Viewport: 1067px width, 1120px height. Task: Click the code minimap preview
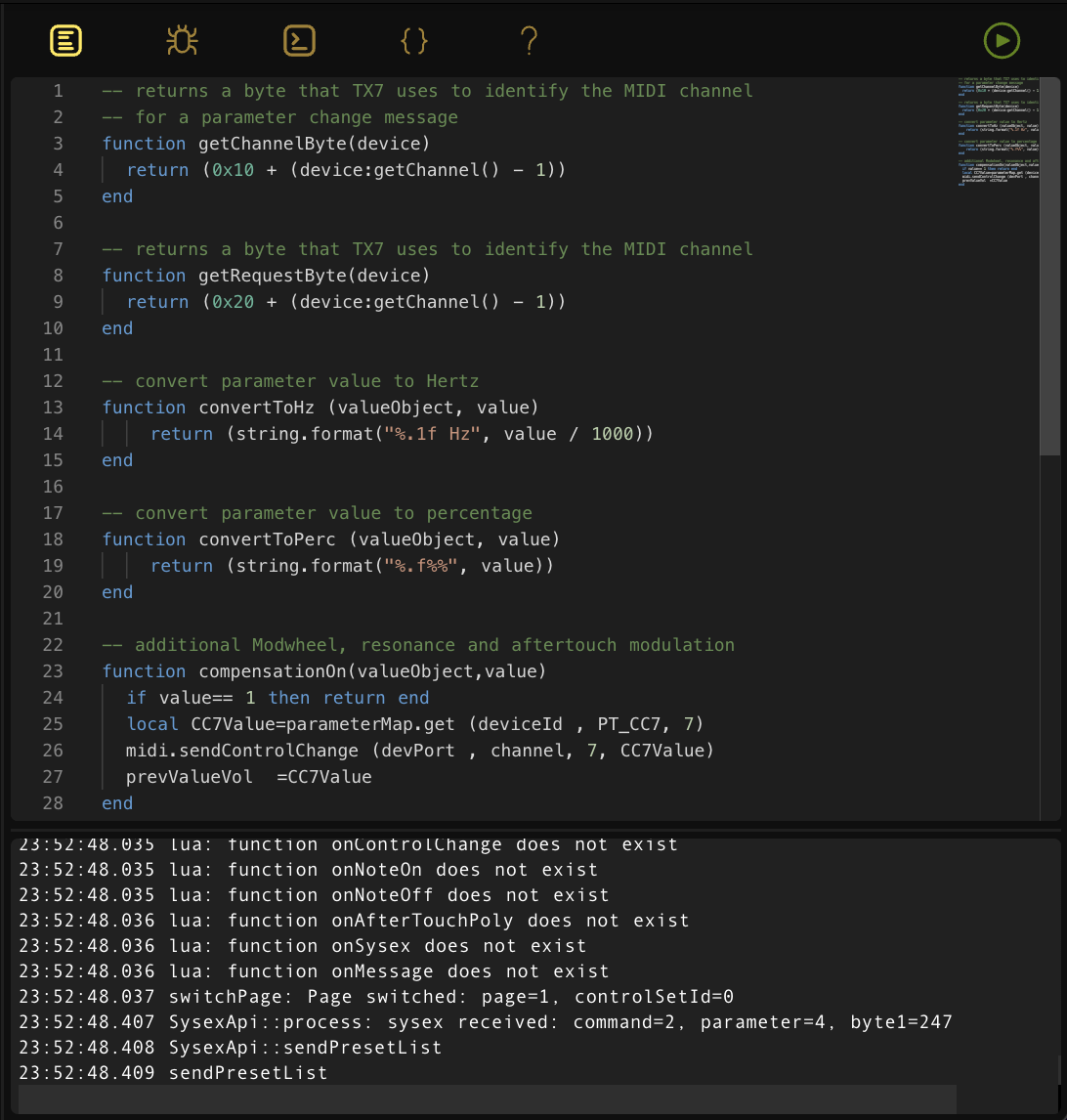[x=999, y=132]
